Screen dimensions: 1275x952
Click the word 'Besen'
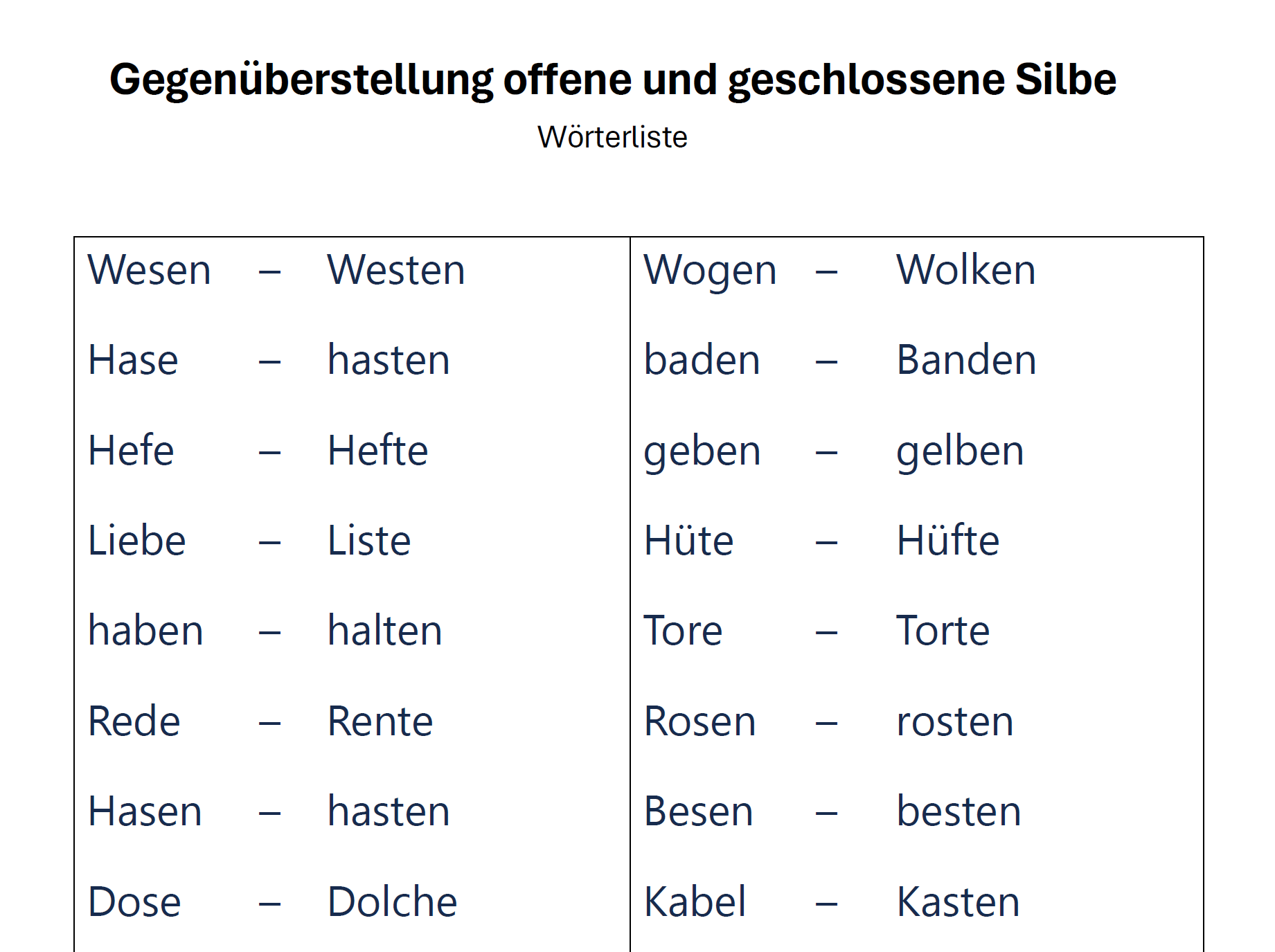click(699, 811)
